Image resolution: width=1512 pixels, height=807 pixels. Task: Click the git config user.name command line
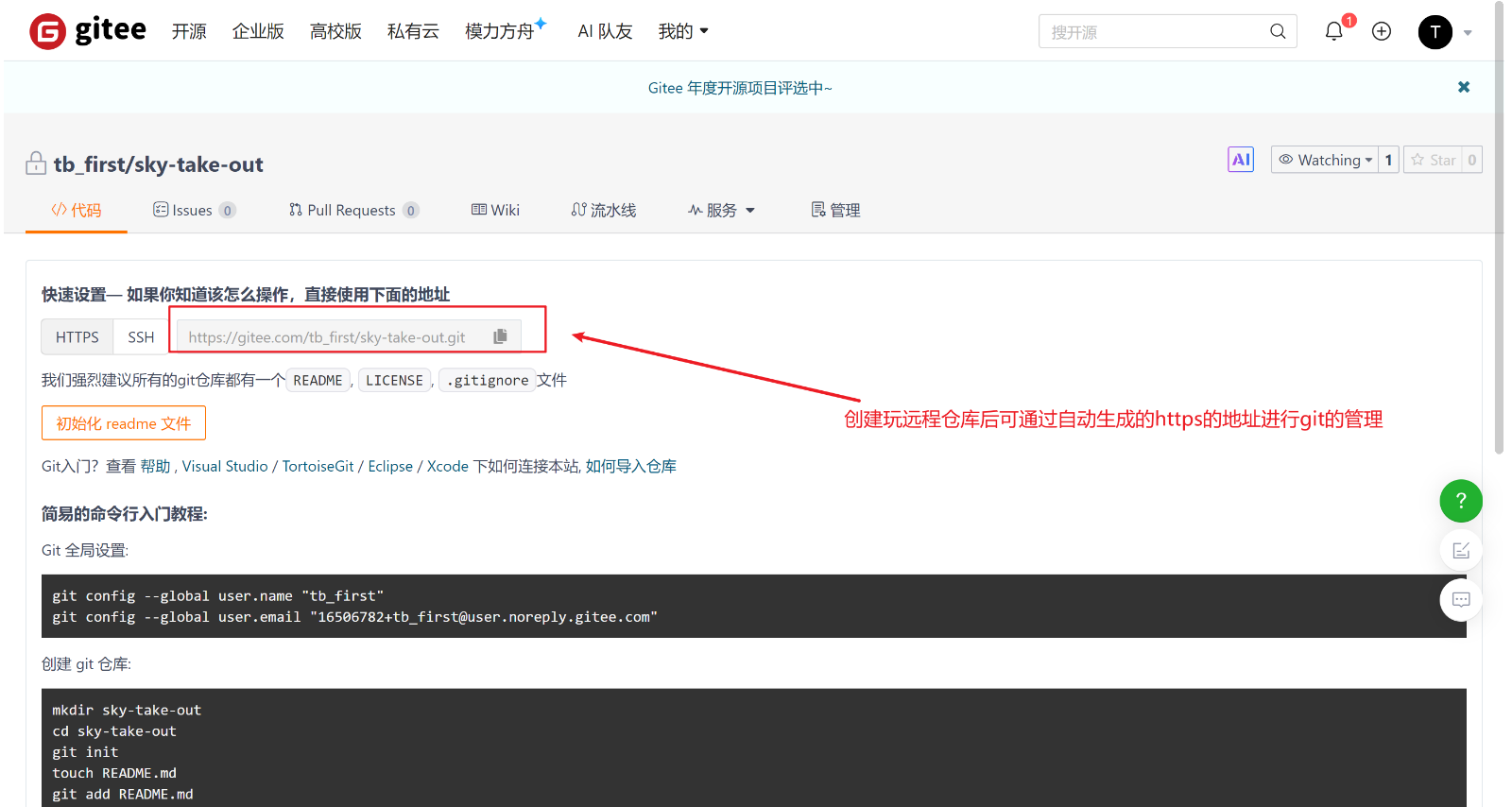[x=218, y=595]
